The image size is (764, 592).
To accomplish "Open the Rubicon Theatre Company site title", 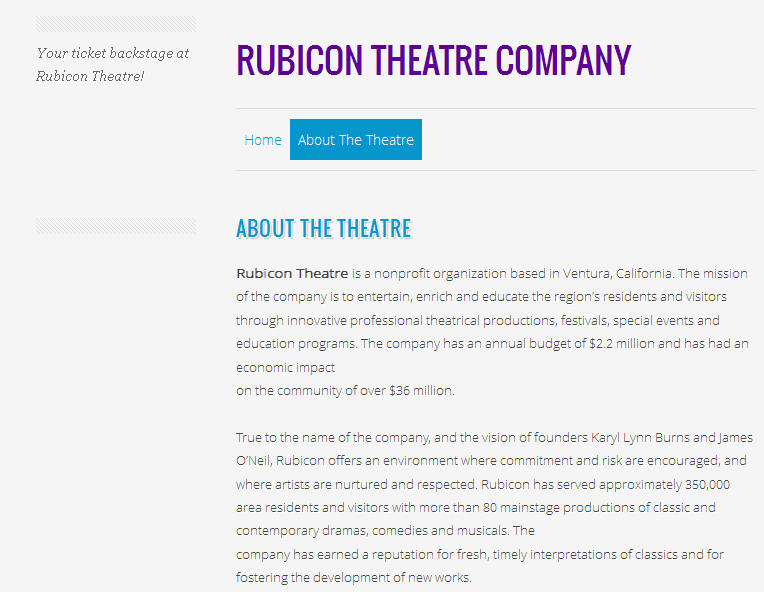I will (x=433, y=60).
